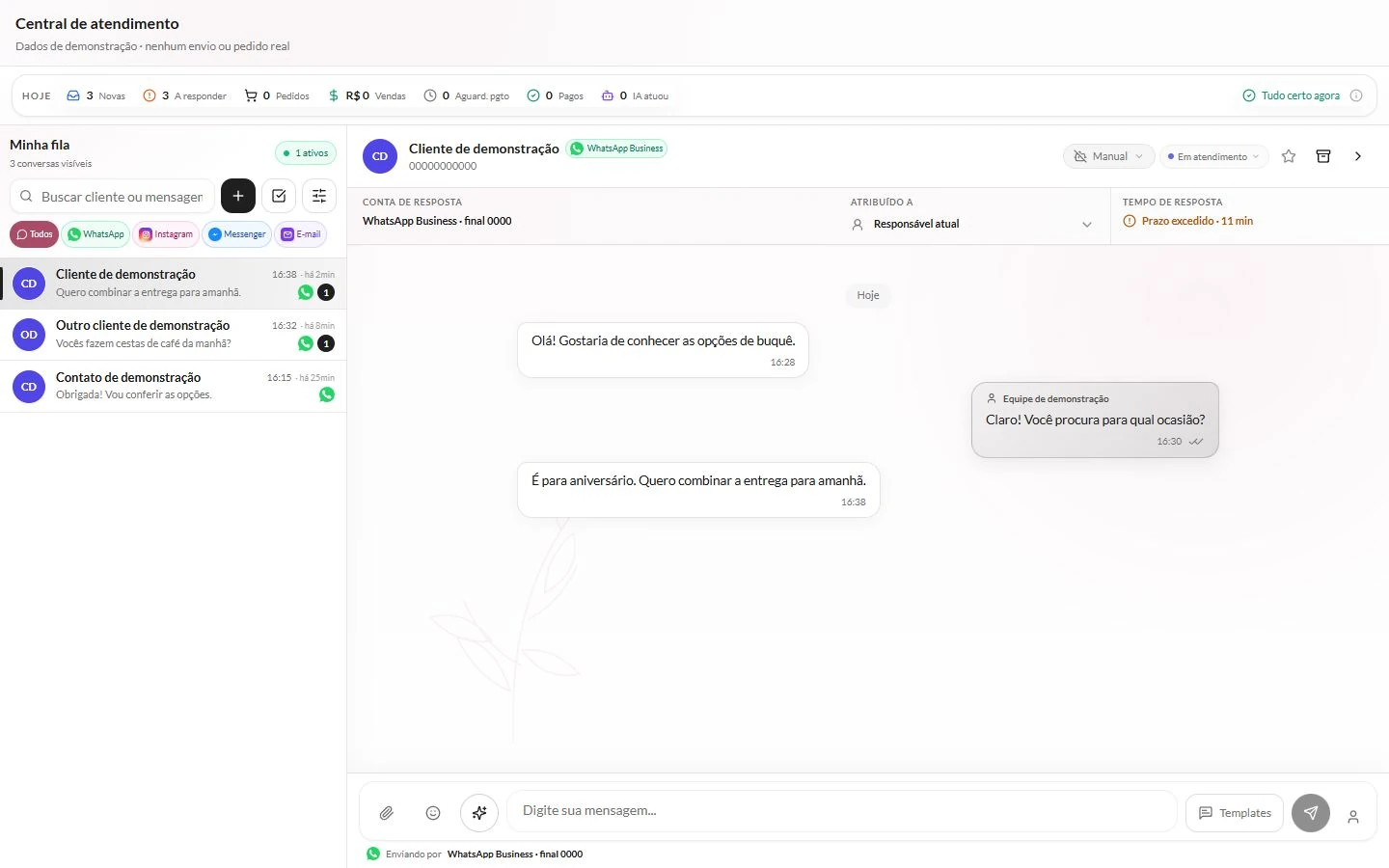Open the queue filter sliders icon
The height and width of the screenshot is (868, 1389).
click(x=319, y=196)
